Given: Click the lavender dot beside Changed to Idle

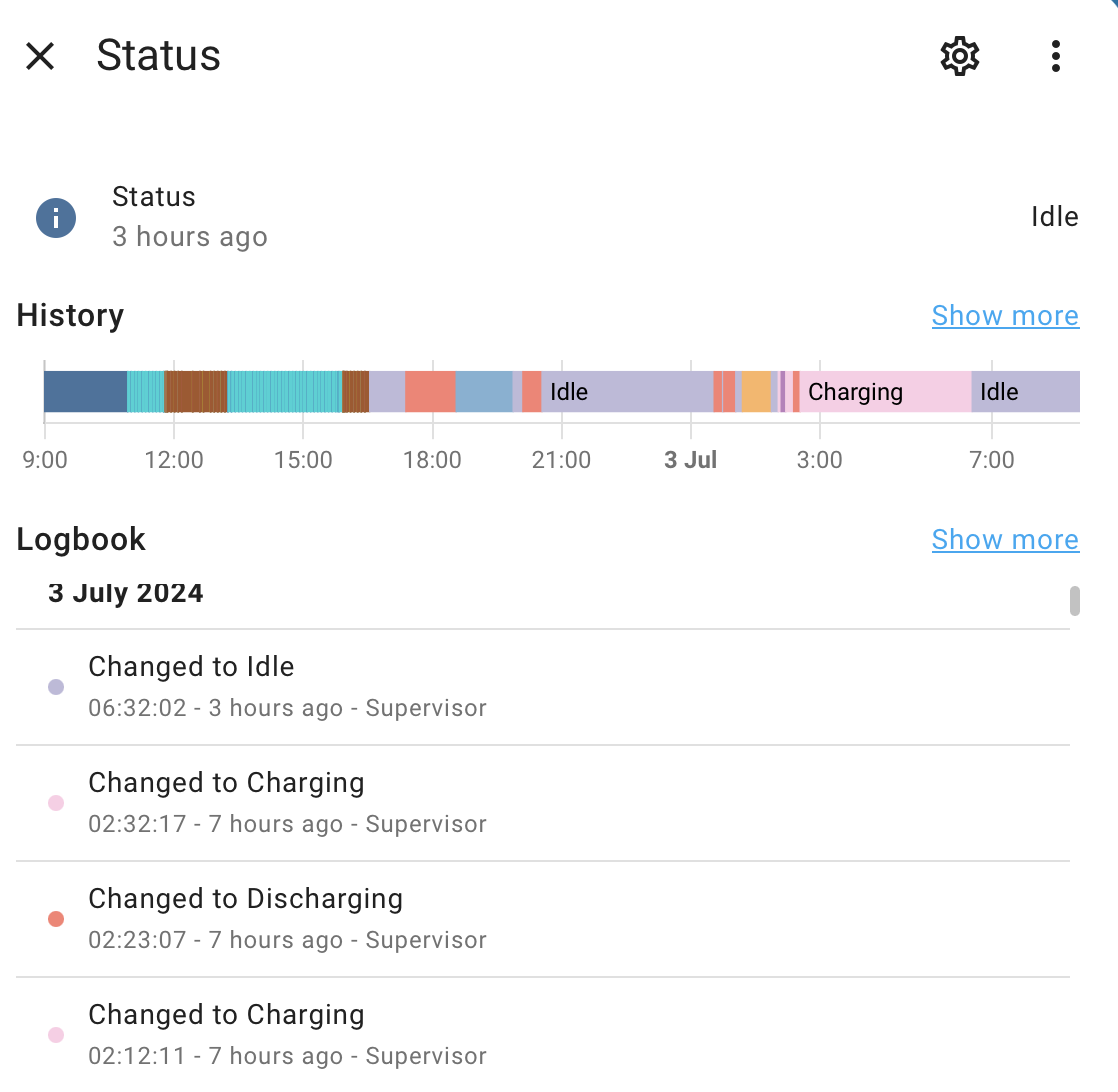Looking at the screenshot, I should [56, 687].
